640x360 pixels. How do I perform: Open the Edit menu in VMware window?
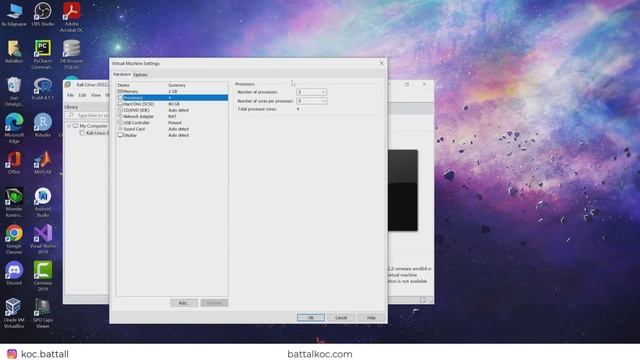[x=82, y=95]
